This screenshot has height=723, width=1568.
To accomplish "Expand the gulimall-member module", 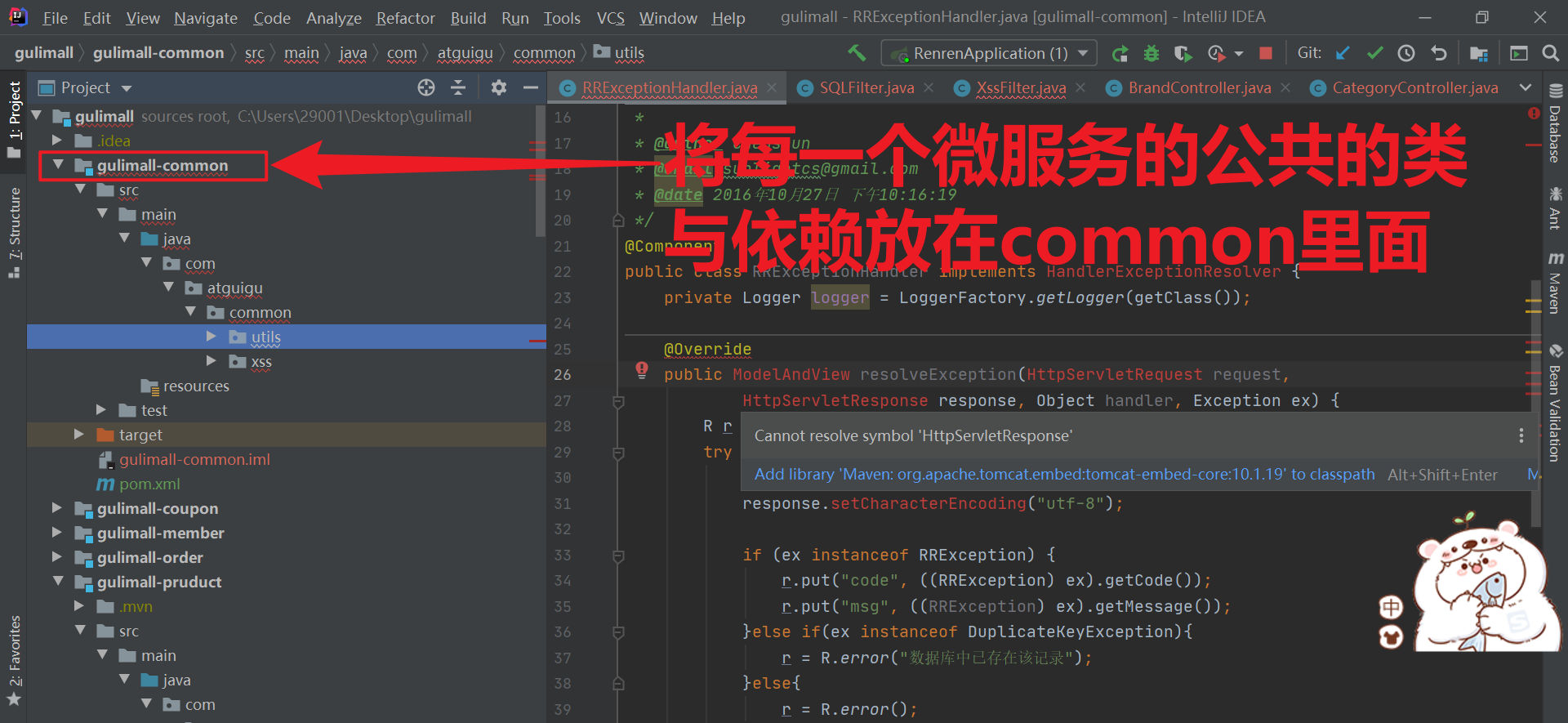I will click(x=58, y=533).
